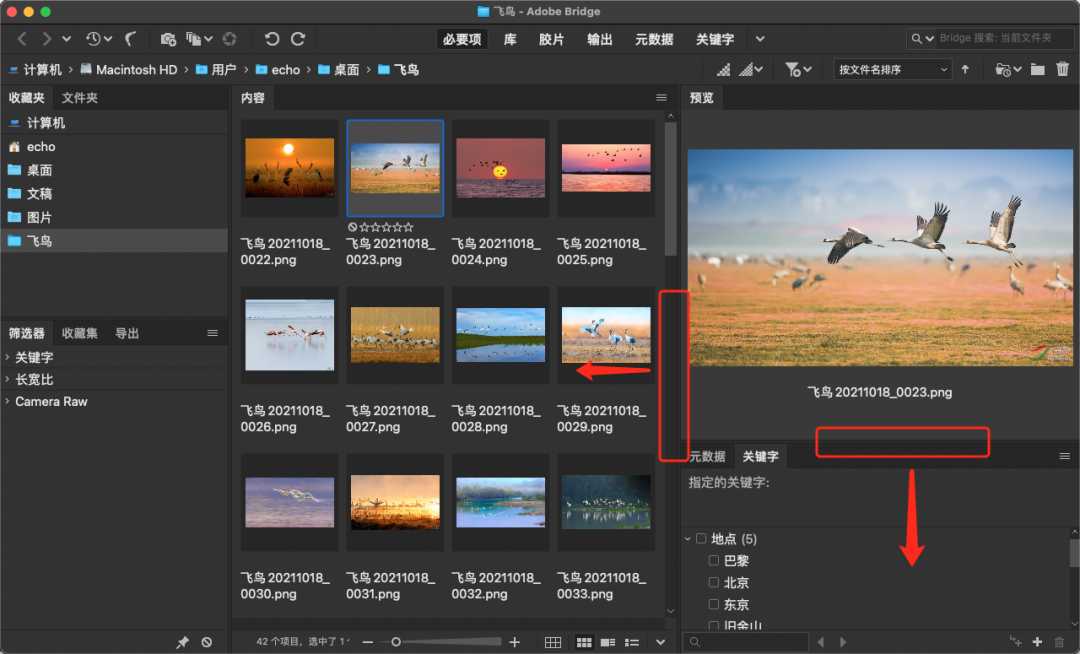This screenshot has width=1080, height=654.
Task: Click add new keyword plus icon
Action: coord(1037,642)
